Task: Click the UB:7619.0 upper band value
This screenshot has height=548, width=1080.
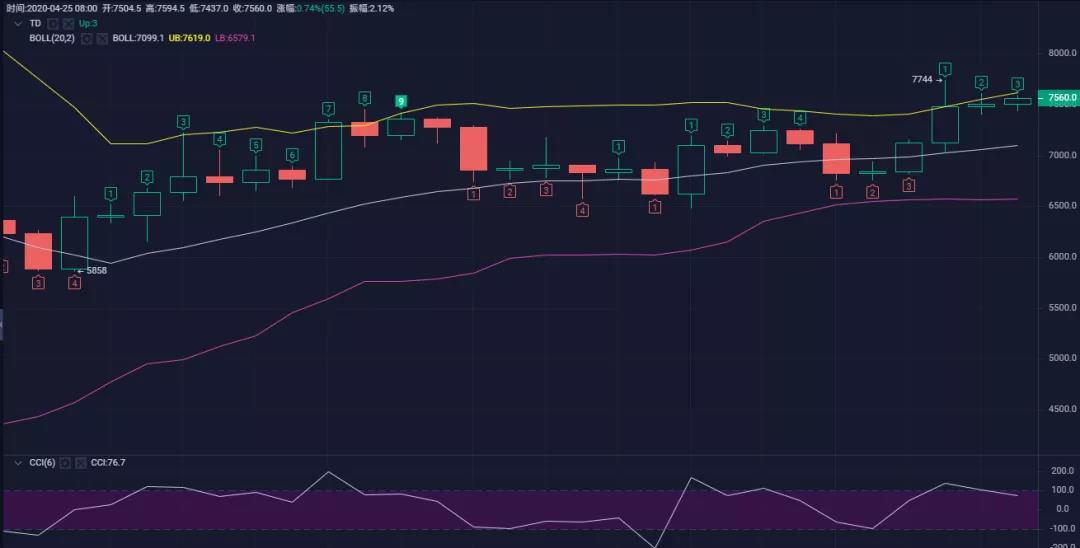Action: coord(189,38)
